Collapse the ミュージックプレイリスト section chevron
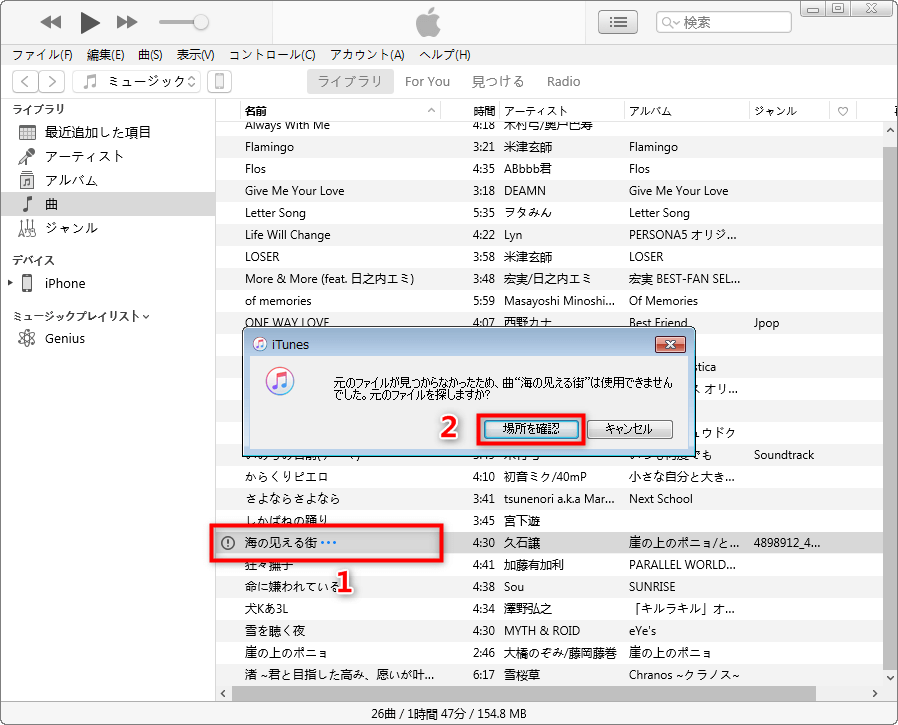The width and height of the screenshot is (898, 725). click(146, 317)
